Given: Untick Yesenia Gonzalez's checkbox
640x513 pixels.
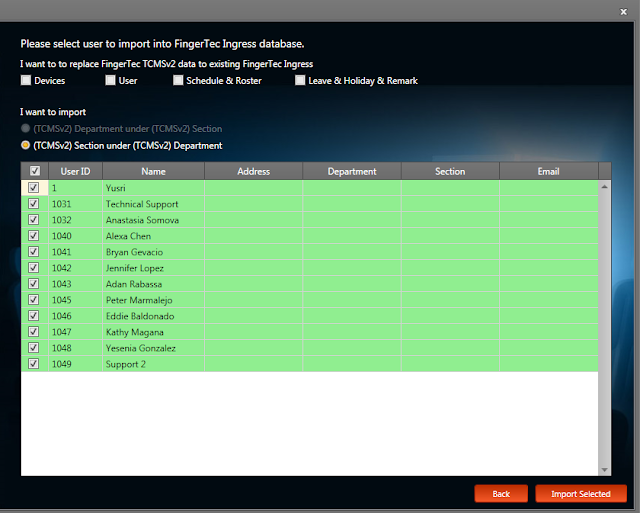Looking at the screenshot, I should [33, 347].
